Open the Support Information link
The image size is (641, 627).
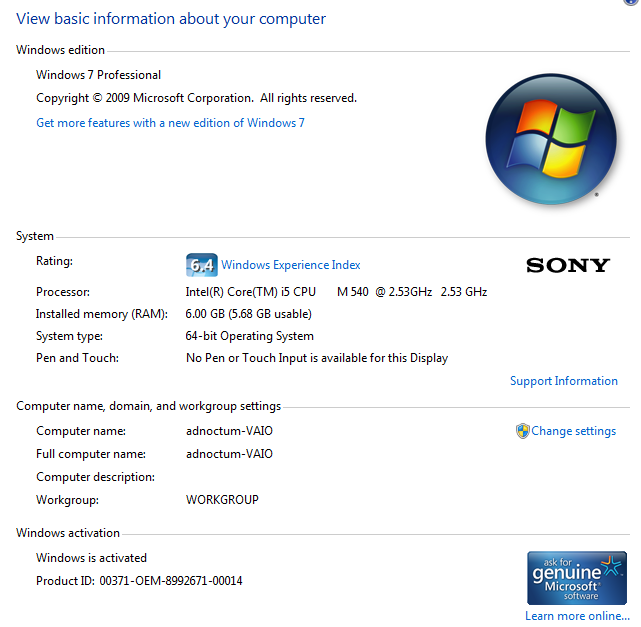coord(564,381)
